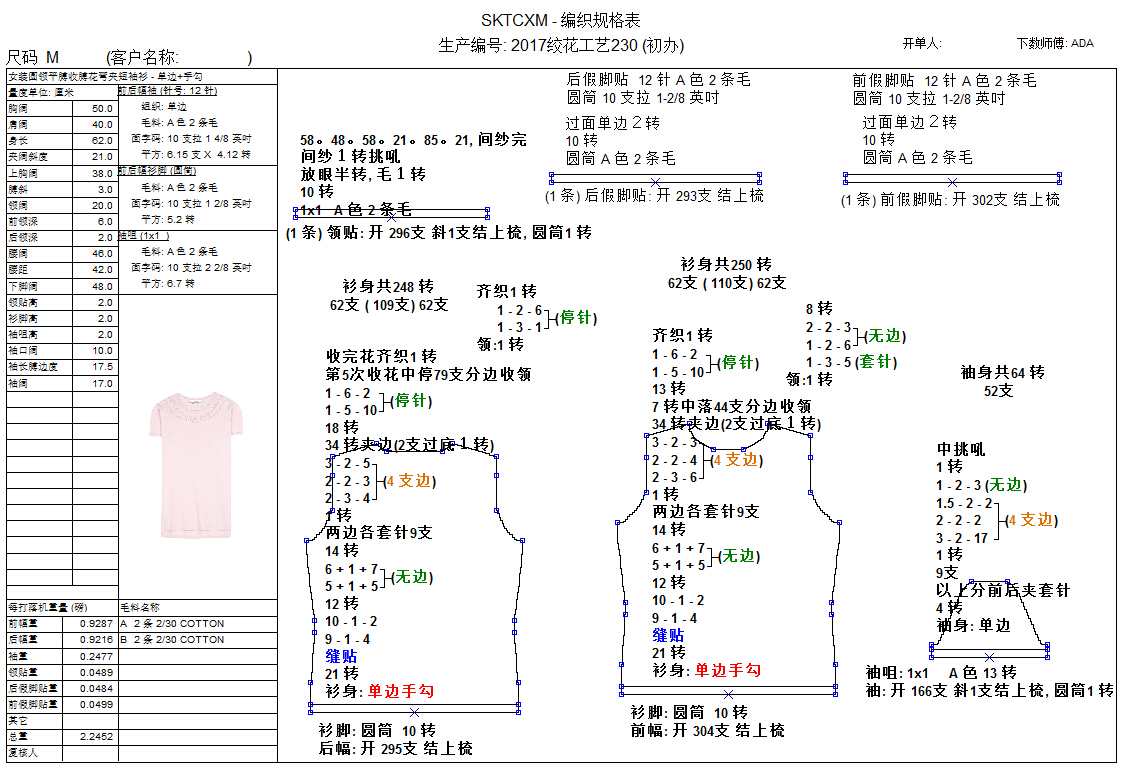The height and width of the screenshot is (780, 1125).
Task: Click the '开单人' label
Action: tap(921, 44)
